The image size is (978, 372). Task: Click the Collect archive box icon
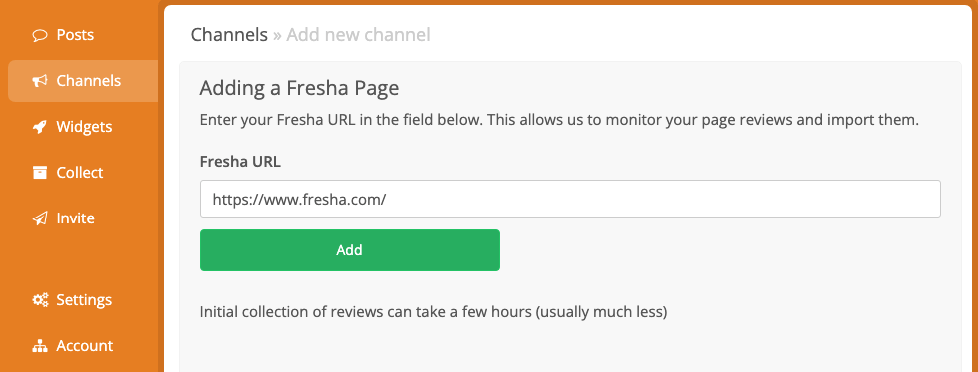tap(40, 172)
